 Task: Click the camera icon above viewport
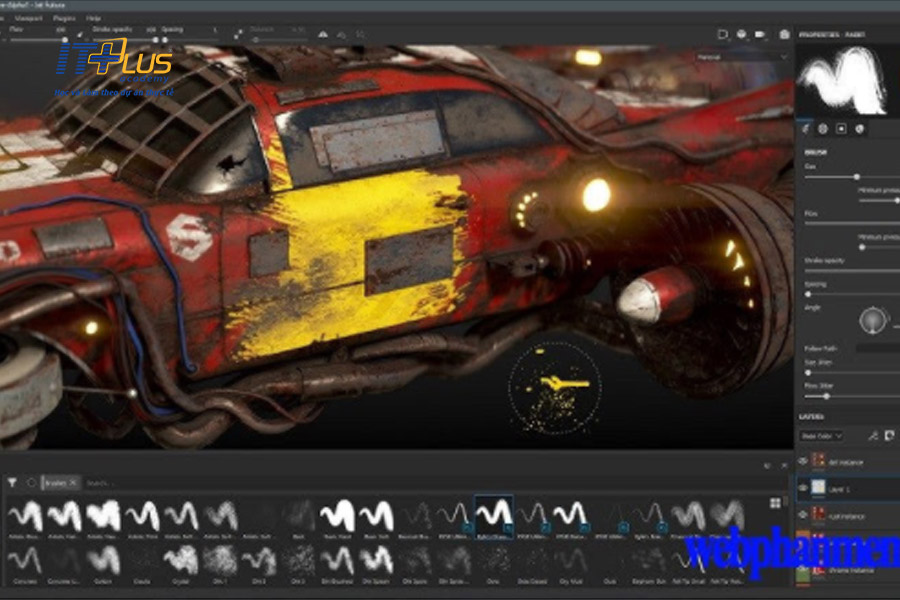point(784,34)
